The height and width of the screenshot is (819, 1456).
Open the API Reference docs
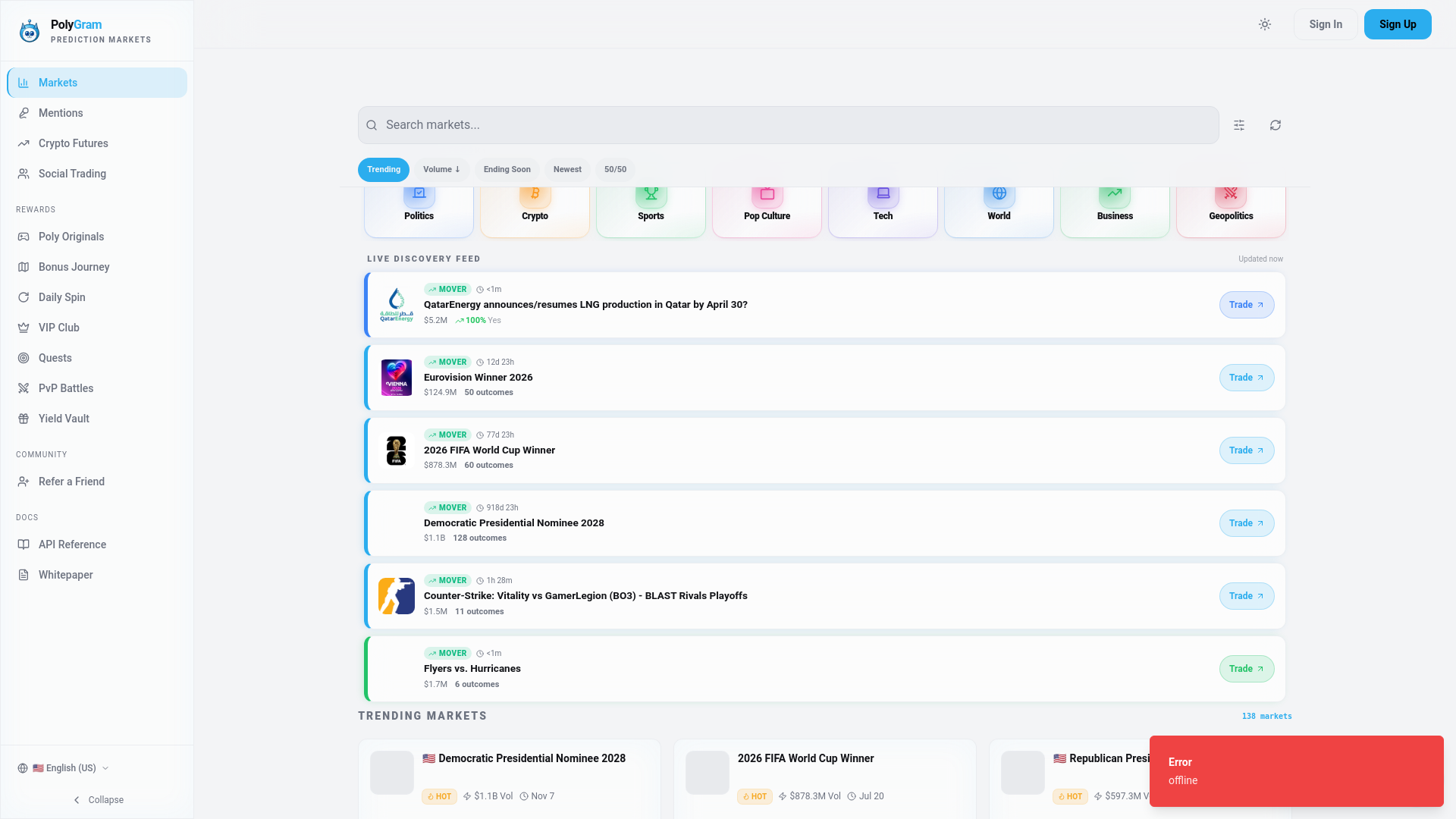97,544
